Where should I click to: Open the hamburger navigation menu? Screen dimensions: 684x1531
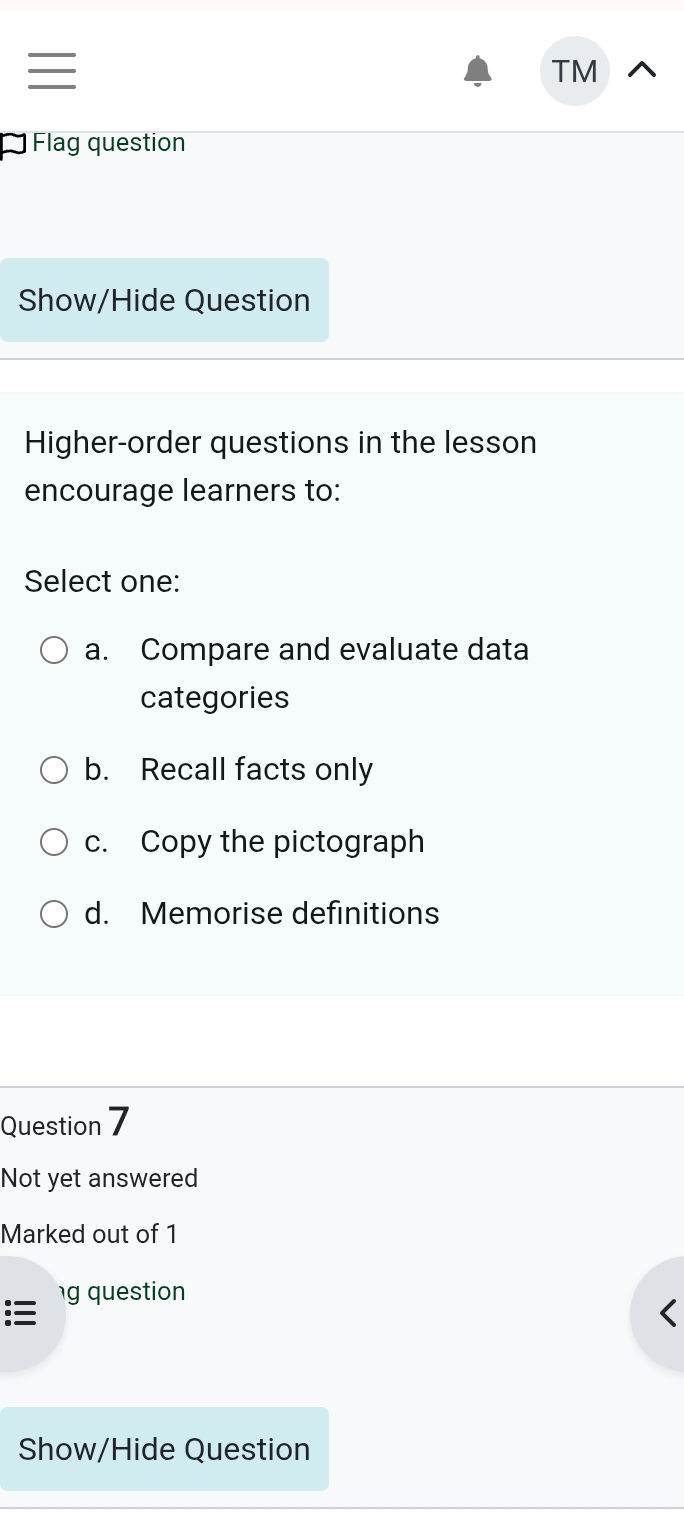click(x=51, y=71)
